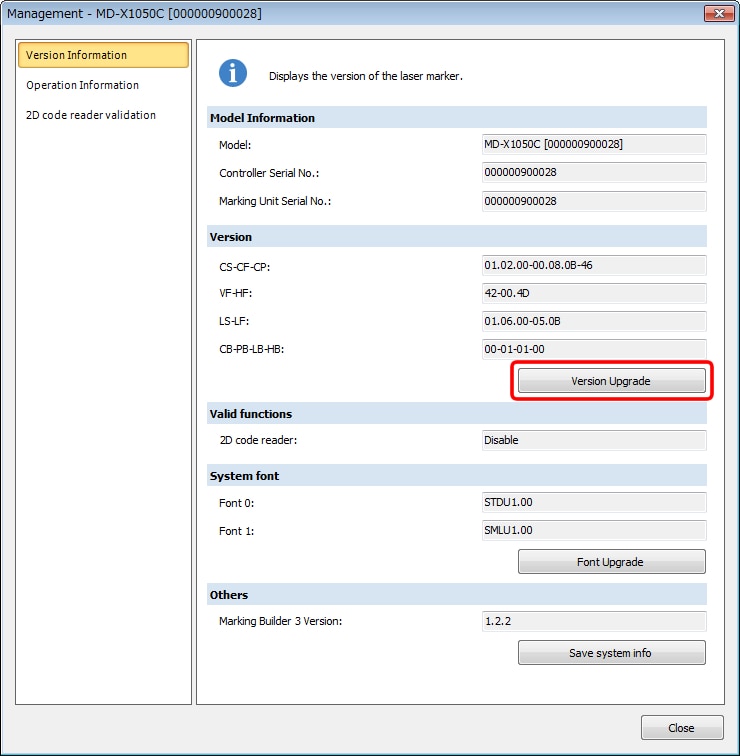740x756 pixels.
Task: Select the Controller Serial No. field
Action: (x=593, y=173)
